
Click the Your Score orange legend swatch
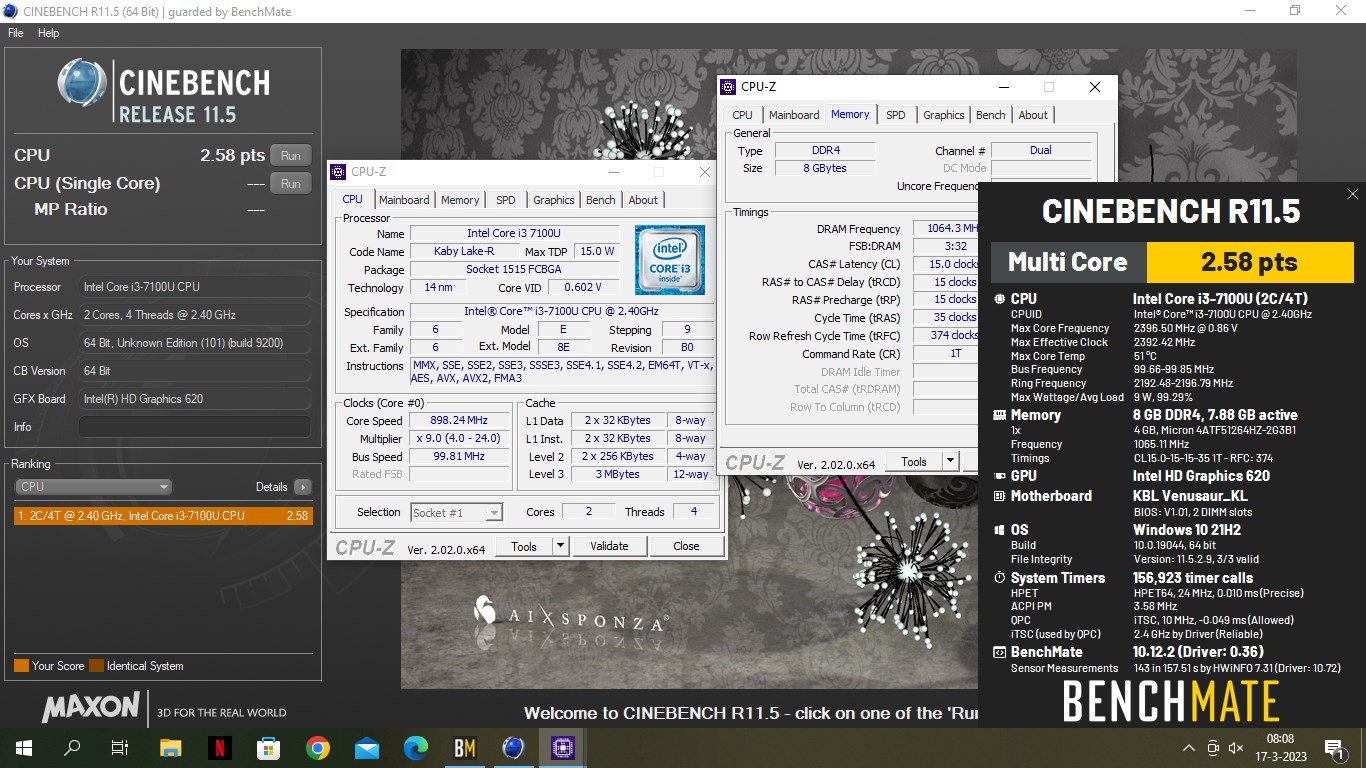[21, 666]
